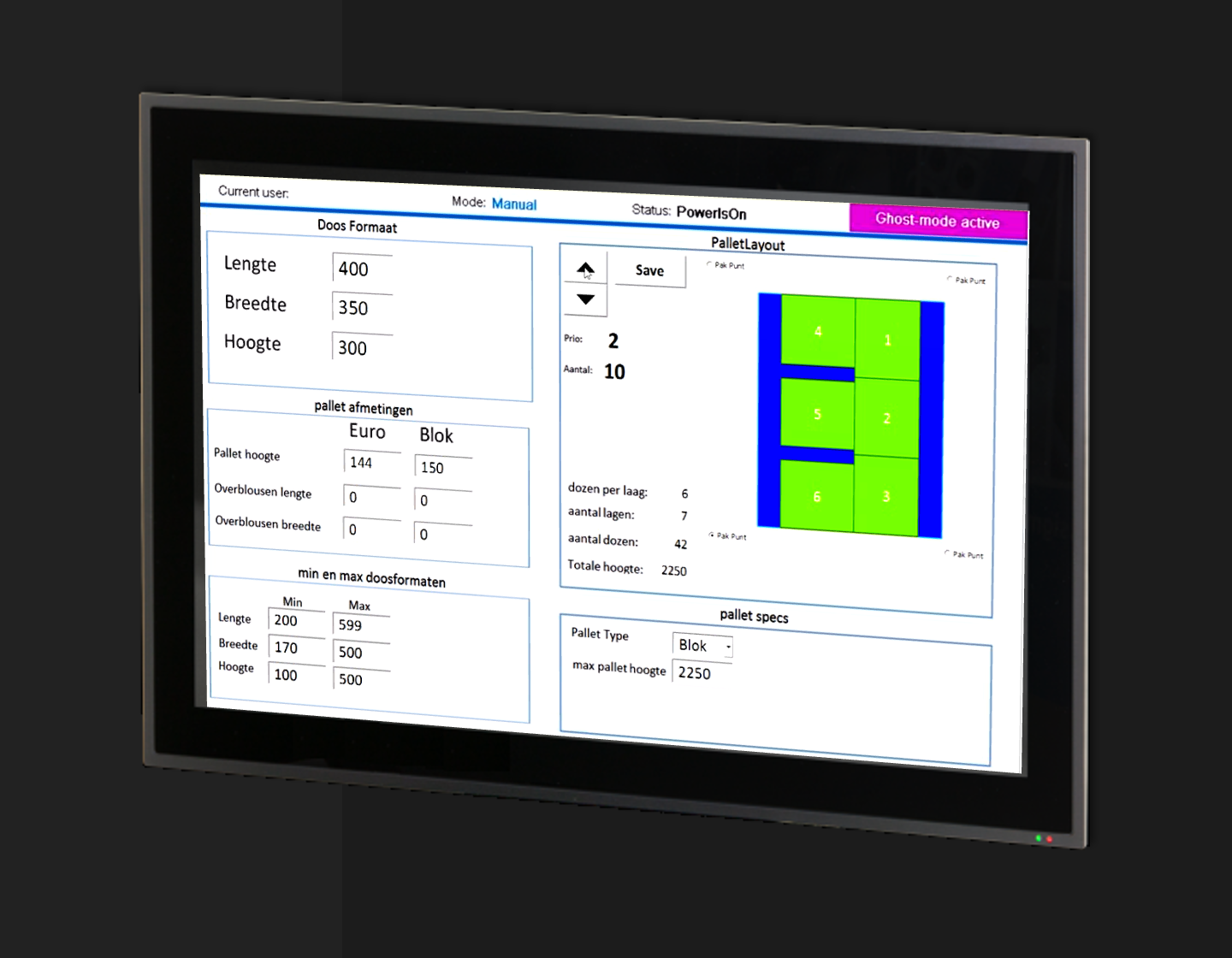Select green box 4 in pallet layout
Image resolution: width=1232 pixels, height=958 pixels.
(818, 331)
